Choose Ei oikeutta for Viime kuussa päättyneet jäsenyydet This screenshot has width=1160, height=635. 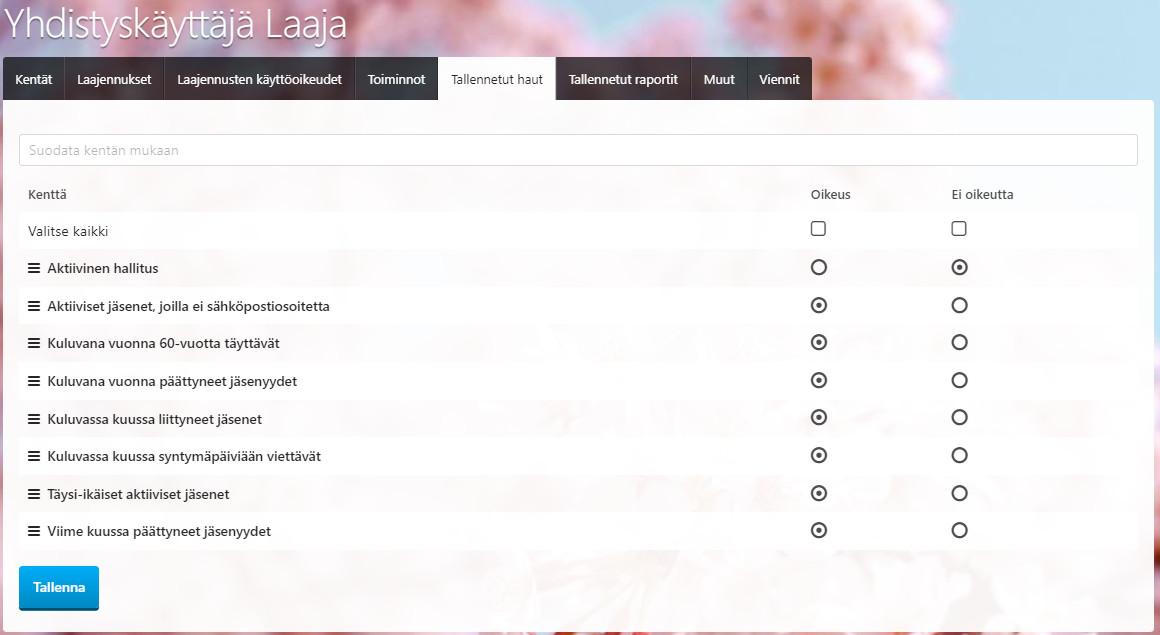point(959,531)
